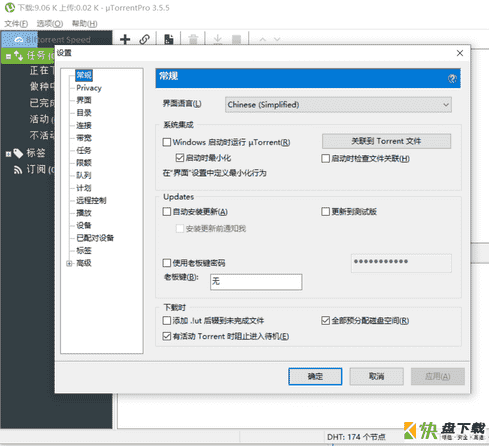
Task: Select 播放 in settings tree
Action: click(84, 213)
